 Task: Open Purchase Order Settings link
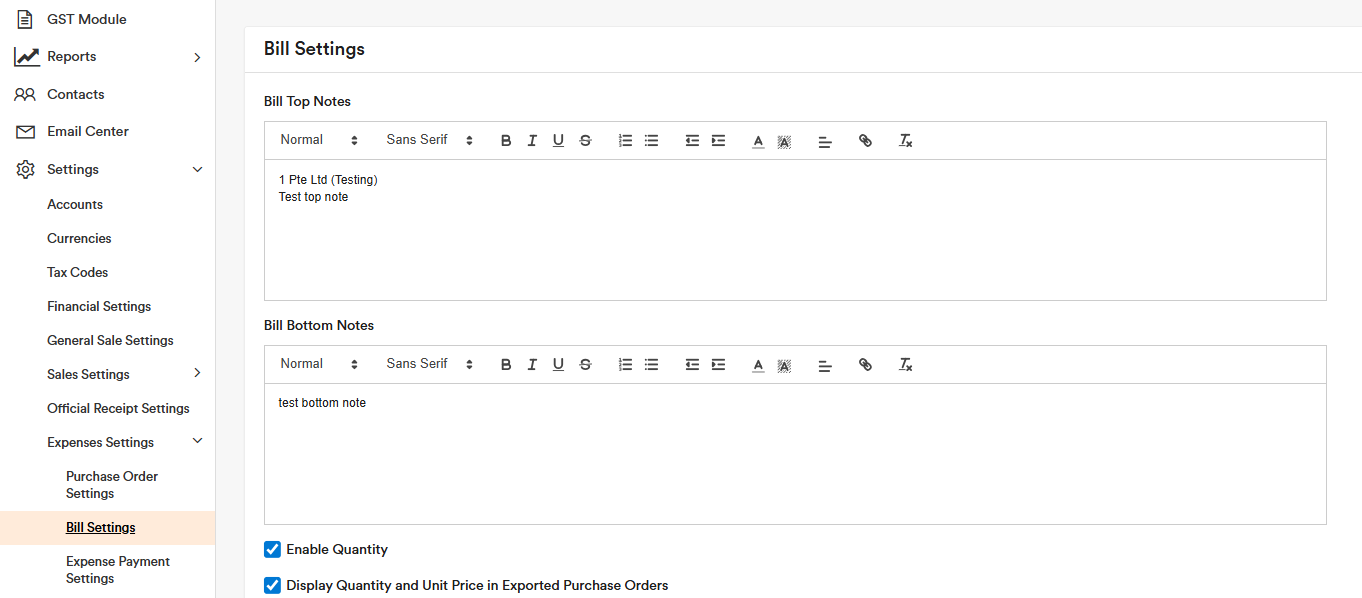[x=111, y=485]
